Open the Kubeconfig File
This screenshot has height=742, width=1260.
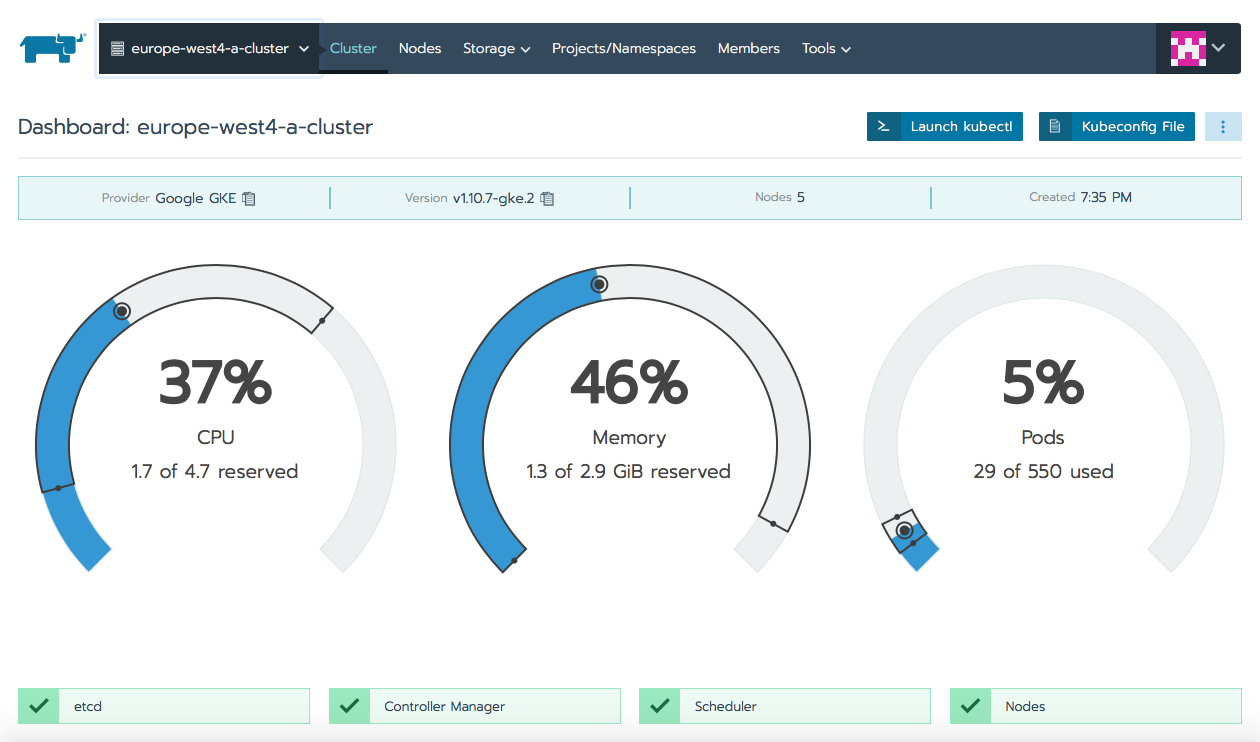[x=1117, y=127]
